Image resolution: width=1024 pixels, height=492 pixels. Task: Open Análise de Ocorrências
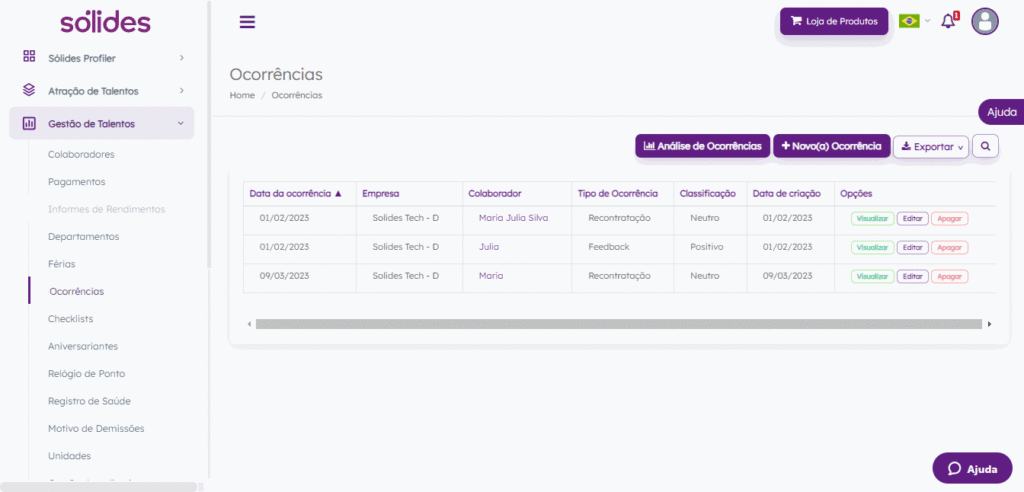click(702, 146)
